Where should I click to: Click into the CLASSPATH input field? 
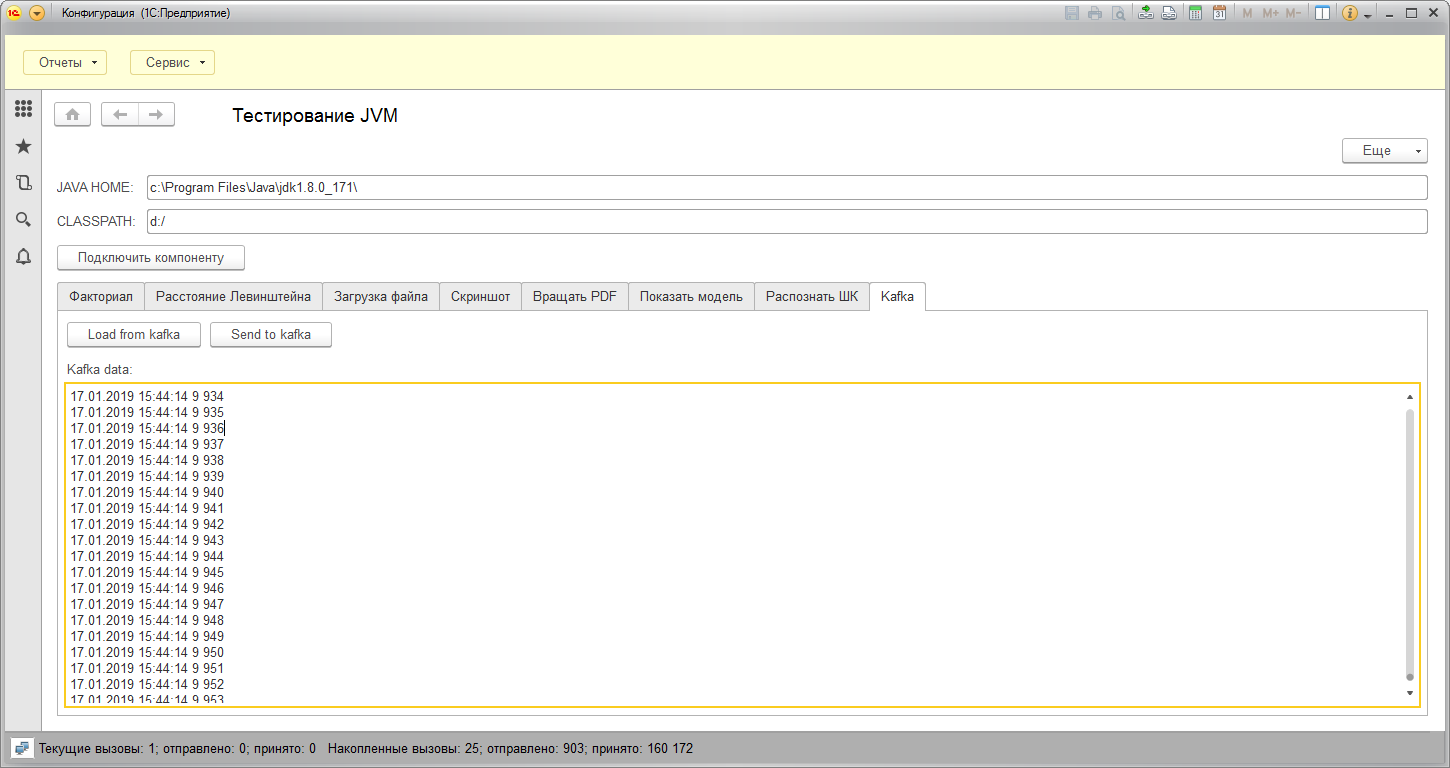[787, 221]
